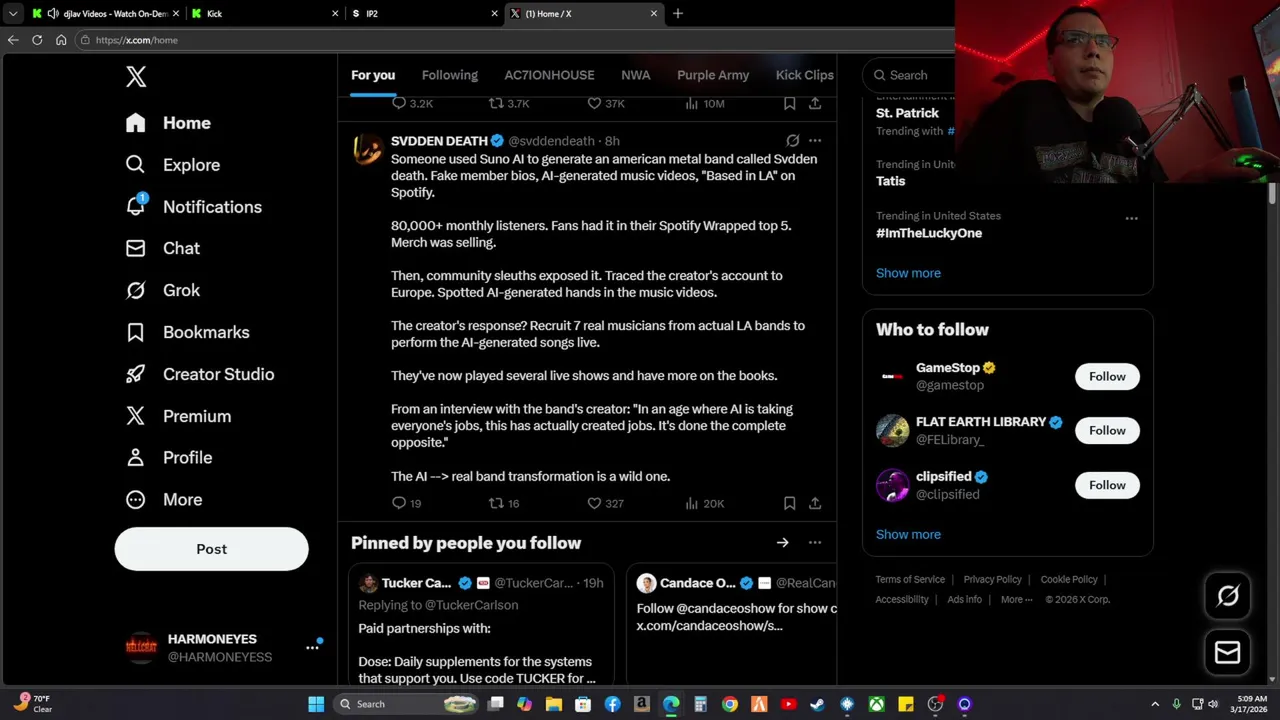Open the Chat page

pyautogui.click(x=162, y=248)
